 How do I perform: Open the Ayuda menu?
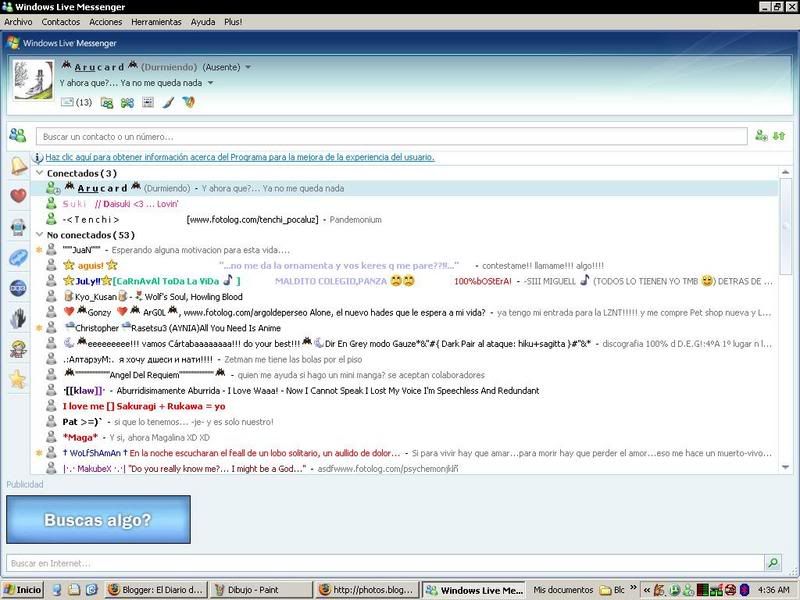(x=203, y=22)
